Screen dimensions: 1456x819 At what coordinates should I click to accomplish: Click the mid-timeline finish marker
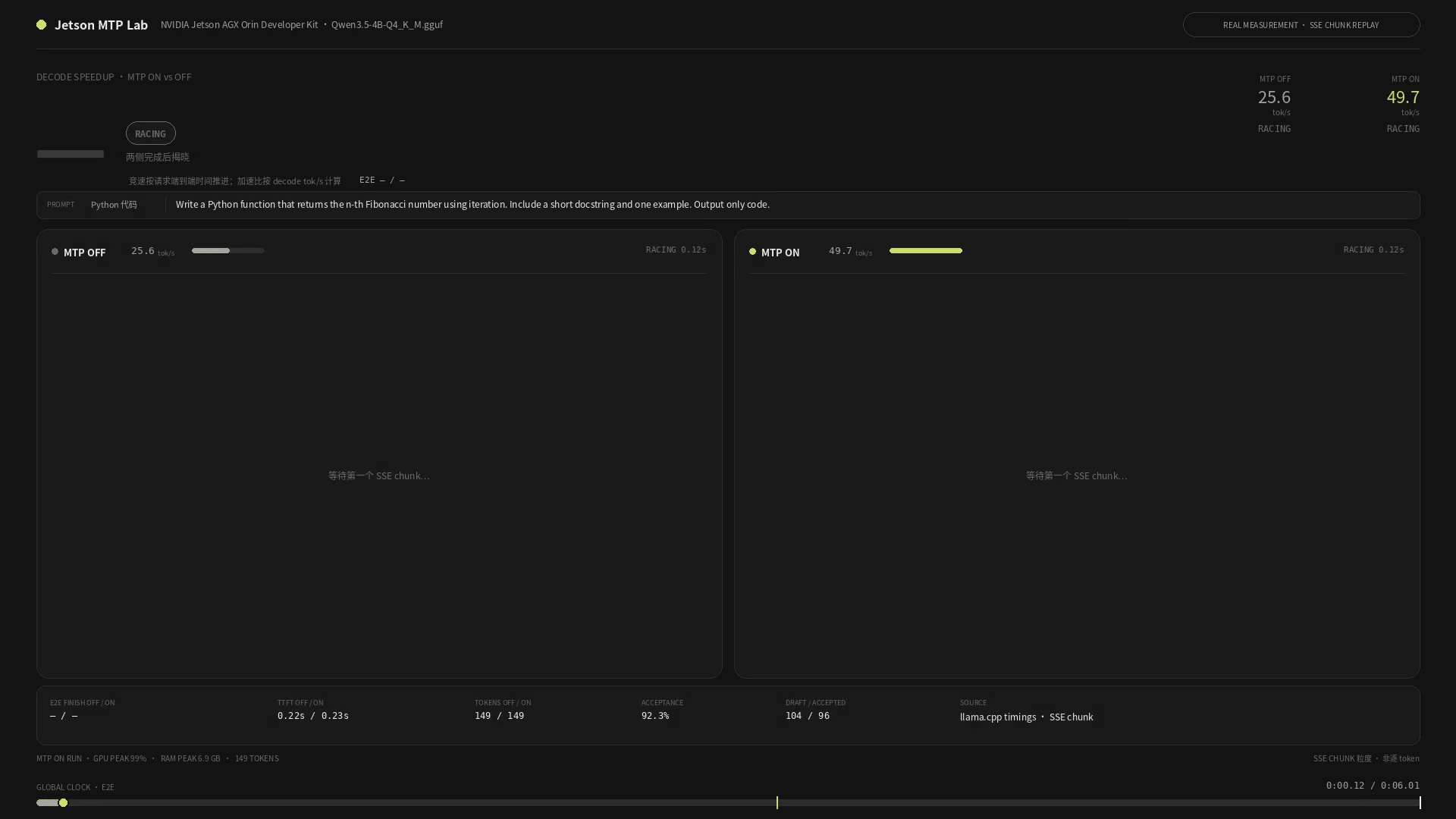tap(777, 802)
